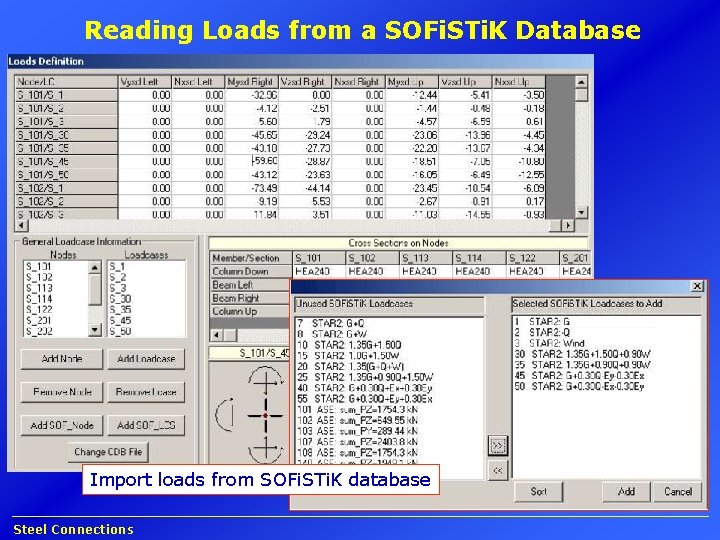
Task: Click the Remove Node button
Action: (x=62, y=392)
